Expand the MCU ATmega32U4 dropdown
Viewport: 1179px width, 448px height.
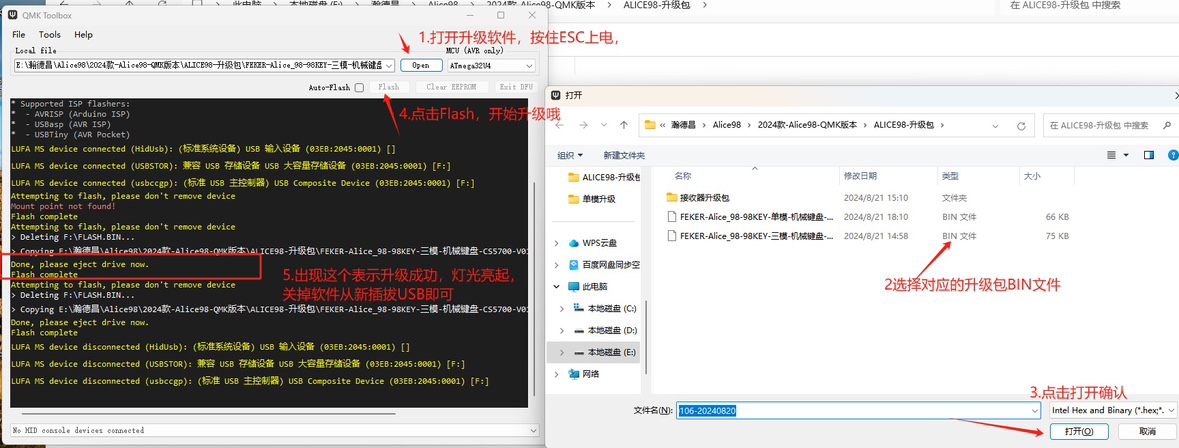pos(528,65)
